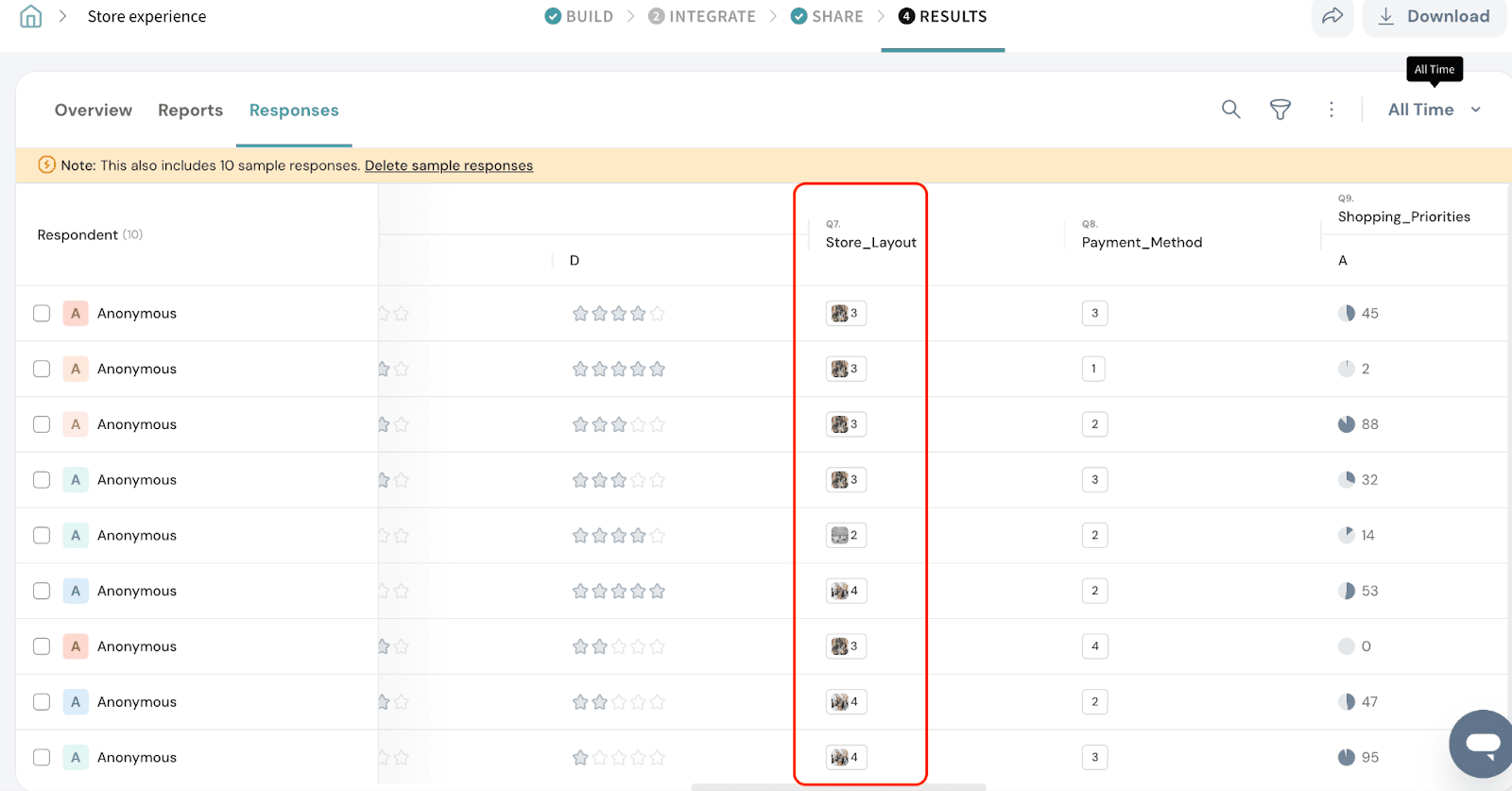Viewport: 1512px width, 791px height.
Task: Go to the INTEGRATE step
Action: point(702,16)
